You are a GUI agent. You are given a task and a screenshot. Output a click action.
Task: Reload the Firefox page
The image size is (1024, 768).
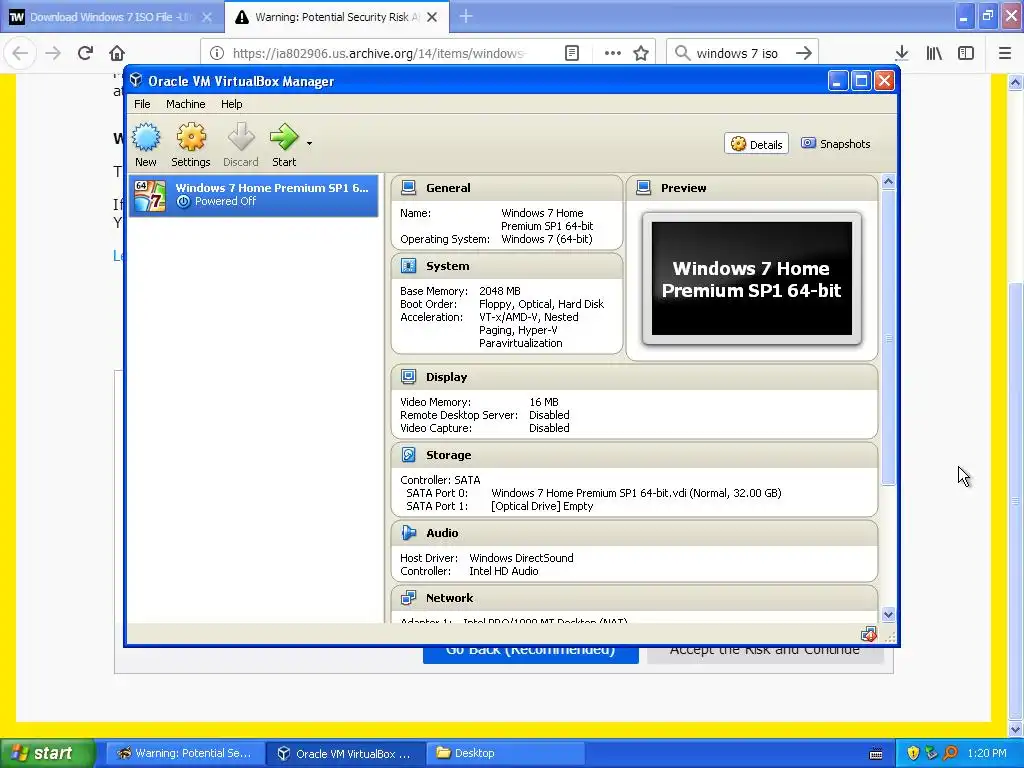(85, 53)
